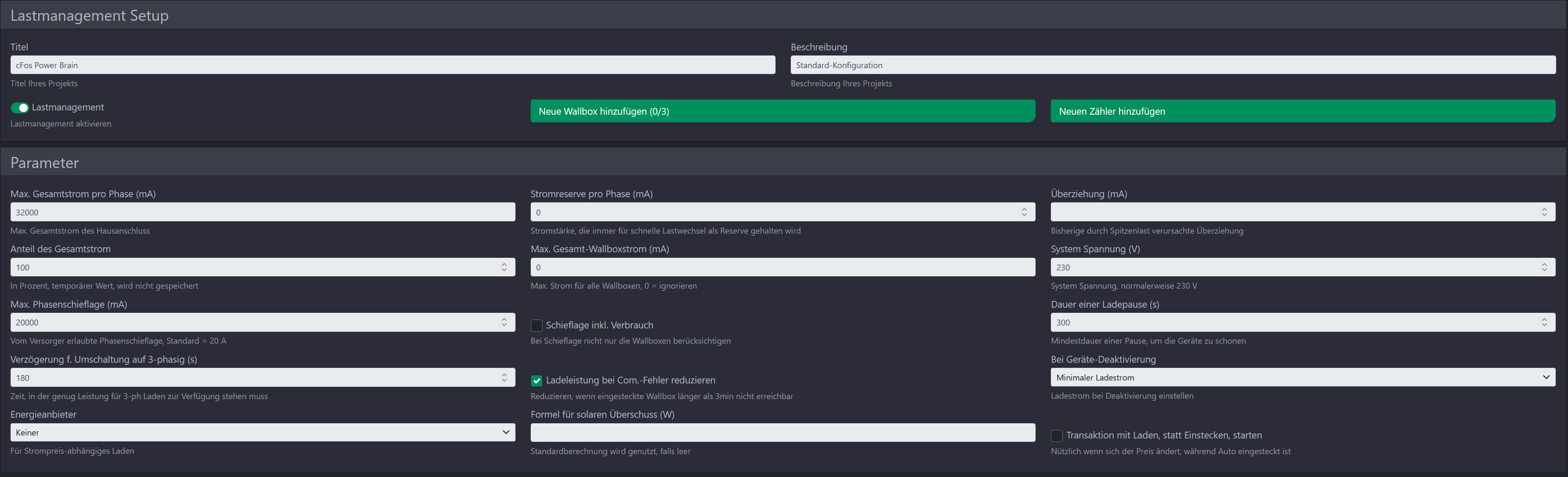Click Neuen Zähler hinzufügen button
Viewport: 1568px width, 477px height.
pos(1302,111)
